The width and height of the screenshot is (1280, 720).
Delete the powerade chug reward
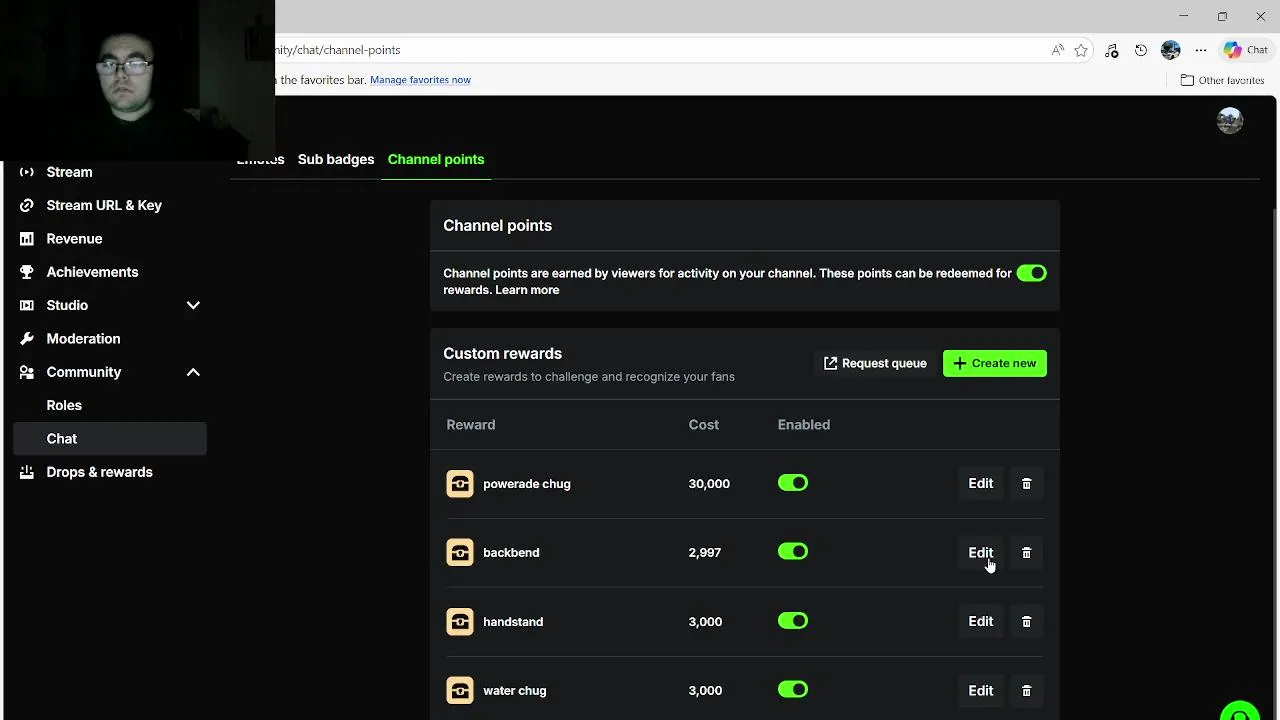click(1026, 484)
